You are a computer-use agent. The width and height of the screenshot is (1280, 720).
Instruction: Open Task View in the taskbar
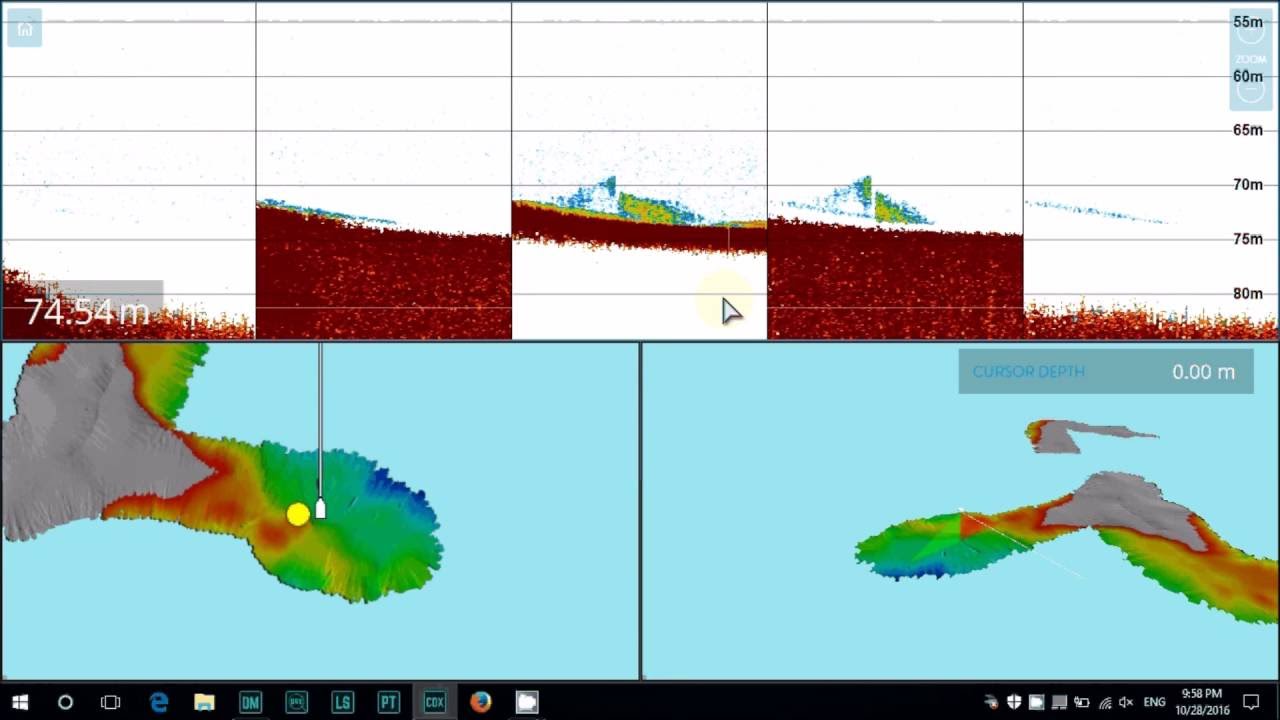click(111, 702)
